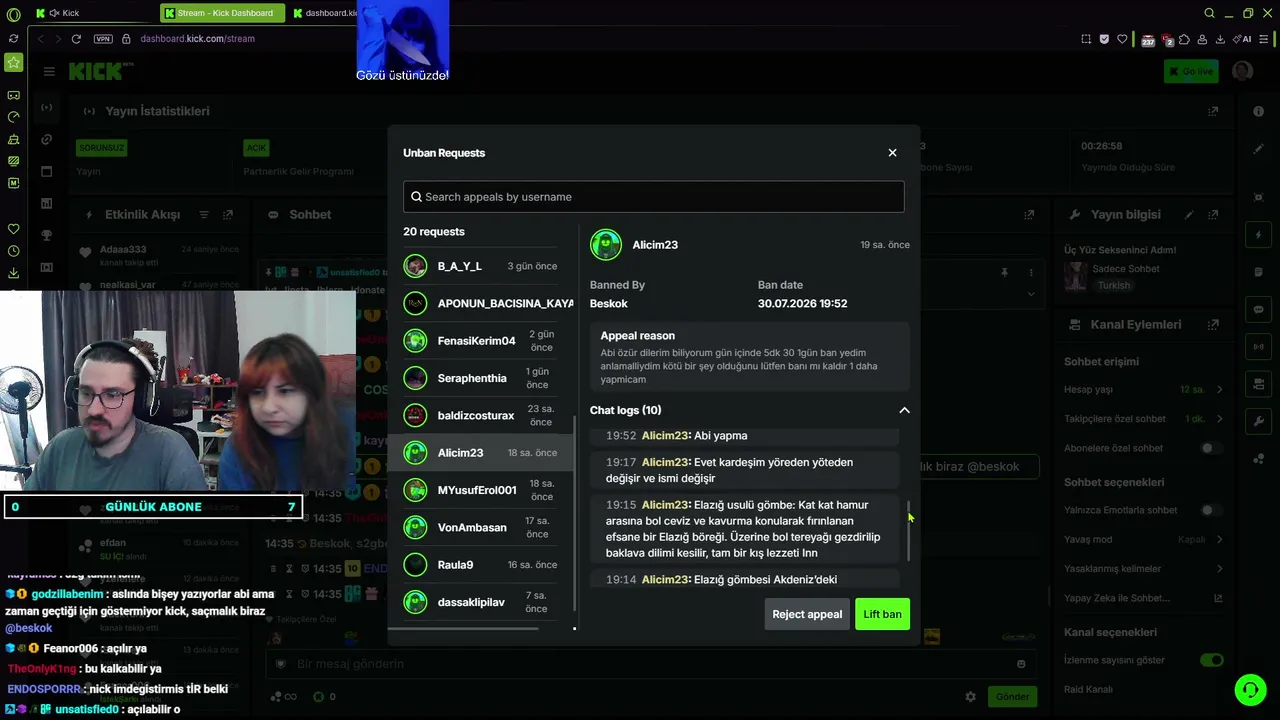1280x720 pixels.
Task: Open the bookmarks star in Opera sidebar
Action: tap(13, 62)
